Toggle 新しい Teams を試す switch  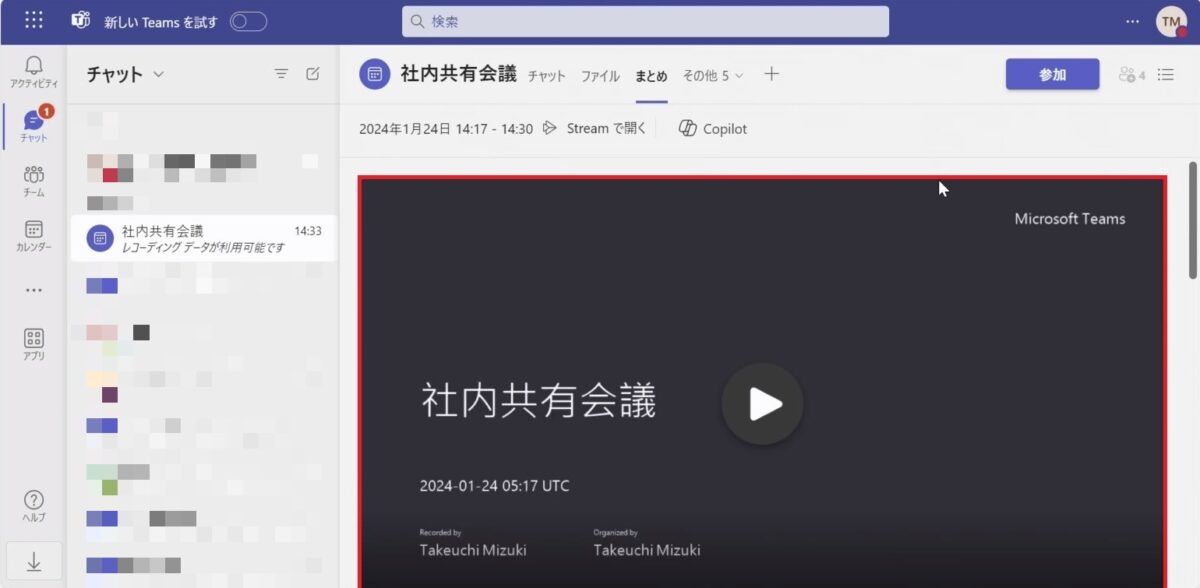point(247,20)
